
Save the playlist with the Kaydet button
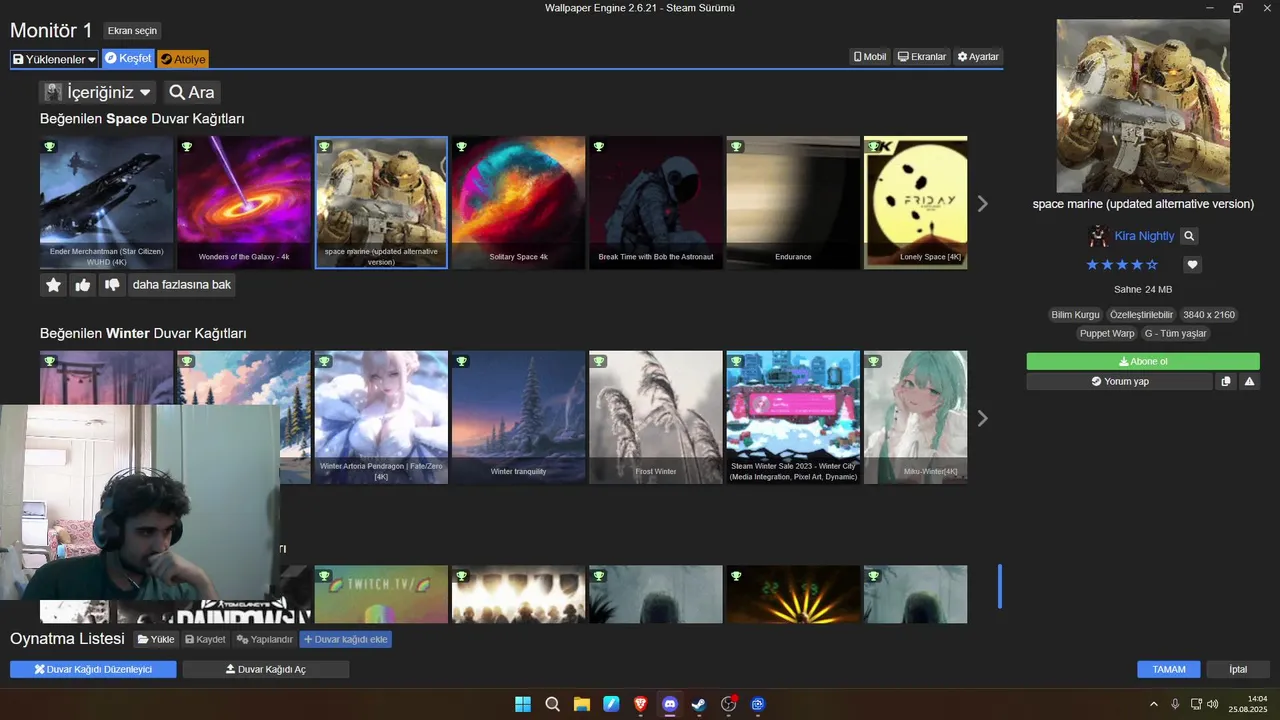point(205,639)
